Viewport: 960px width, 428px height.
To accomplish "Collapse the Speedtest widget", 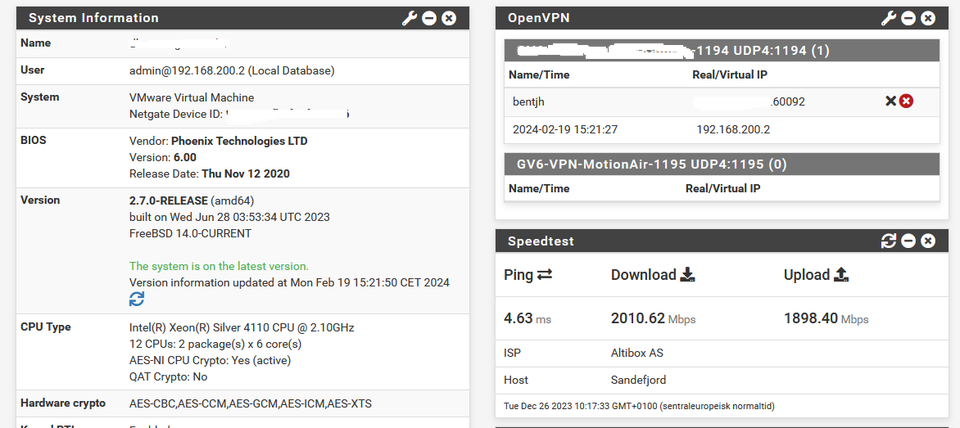I will coord(909,241).
